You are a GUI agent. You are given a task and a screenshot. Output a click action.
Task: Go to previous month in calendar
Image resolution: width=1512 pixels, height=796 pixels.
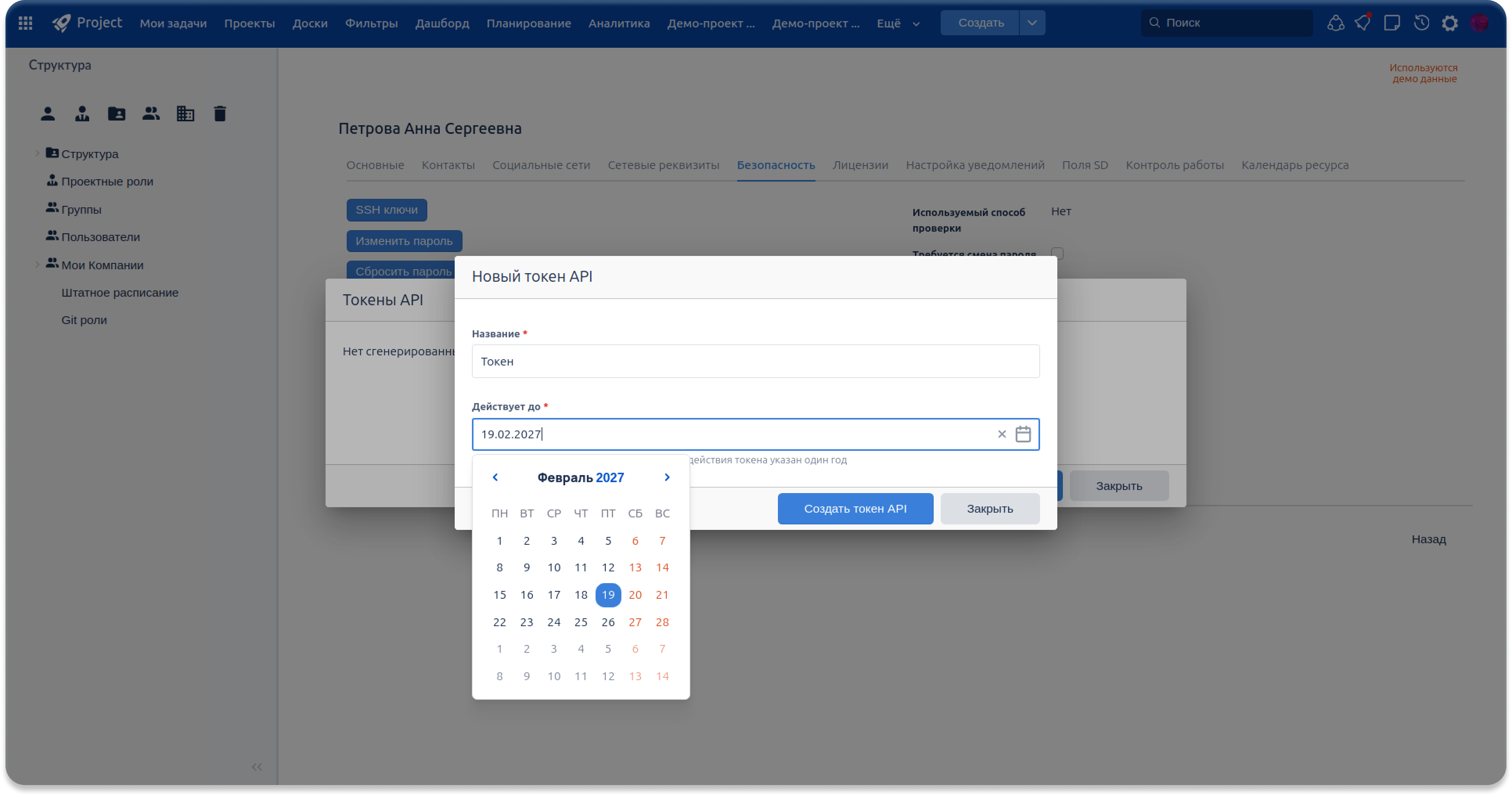pos(495,477)
